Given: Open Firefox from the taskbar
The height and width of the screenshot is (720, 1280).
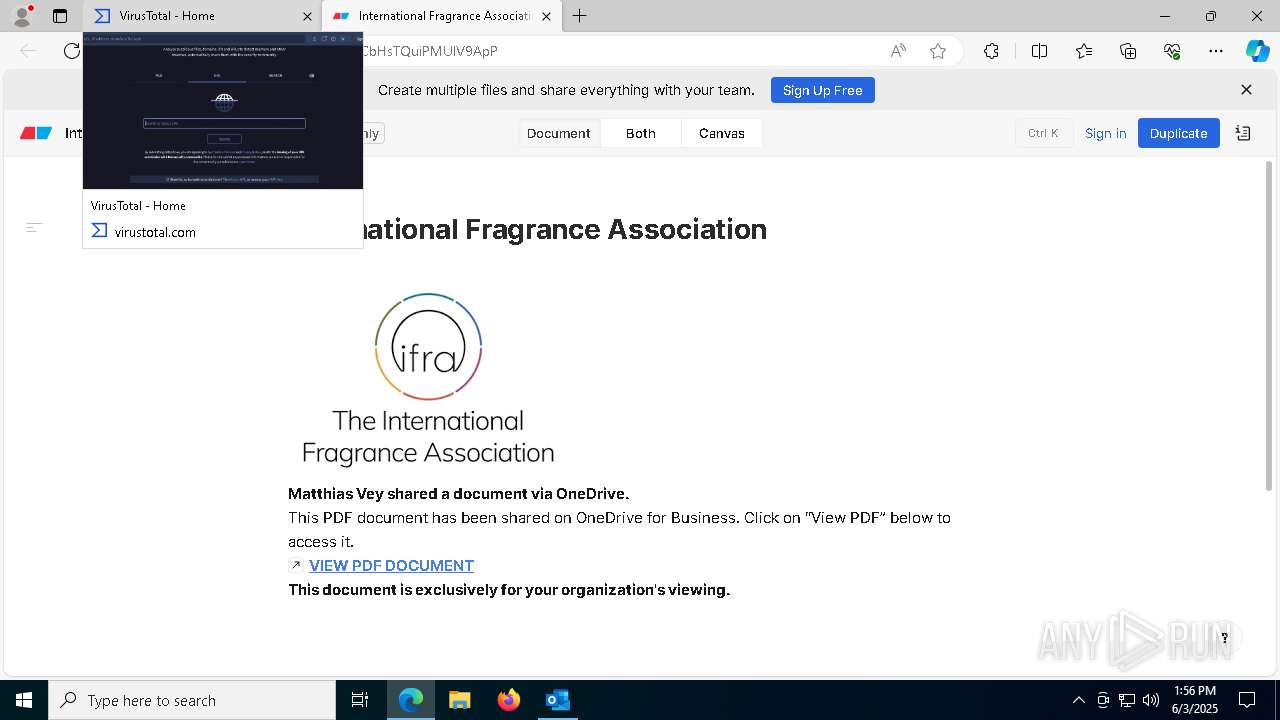Looking at the screenshot, I should tap(509, 700).
